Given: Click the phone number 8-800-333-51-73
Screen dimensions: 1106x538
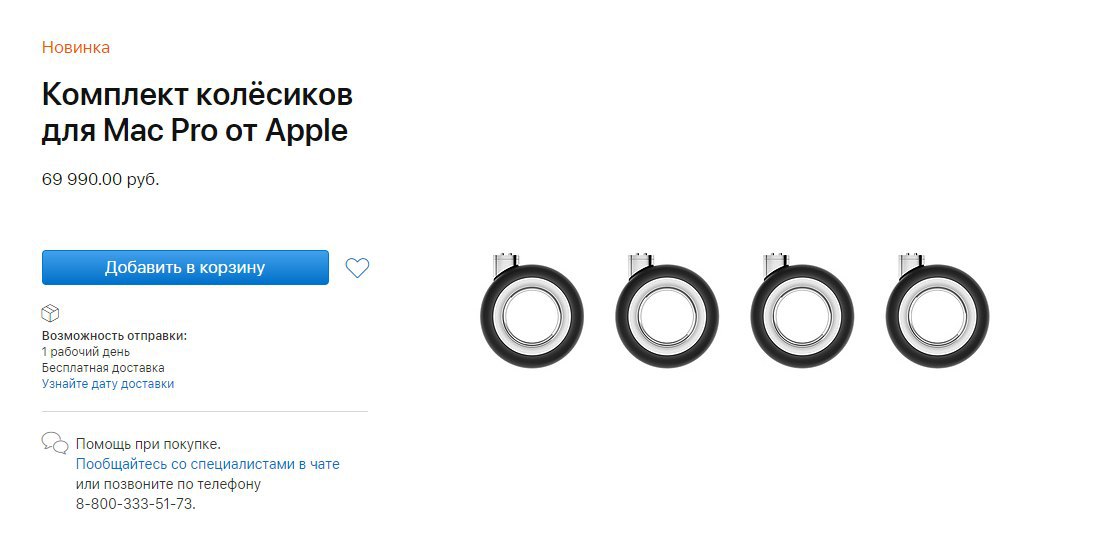Looking at the screenshot, I should point(136,504).
